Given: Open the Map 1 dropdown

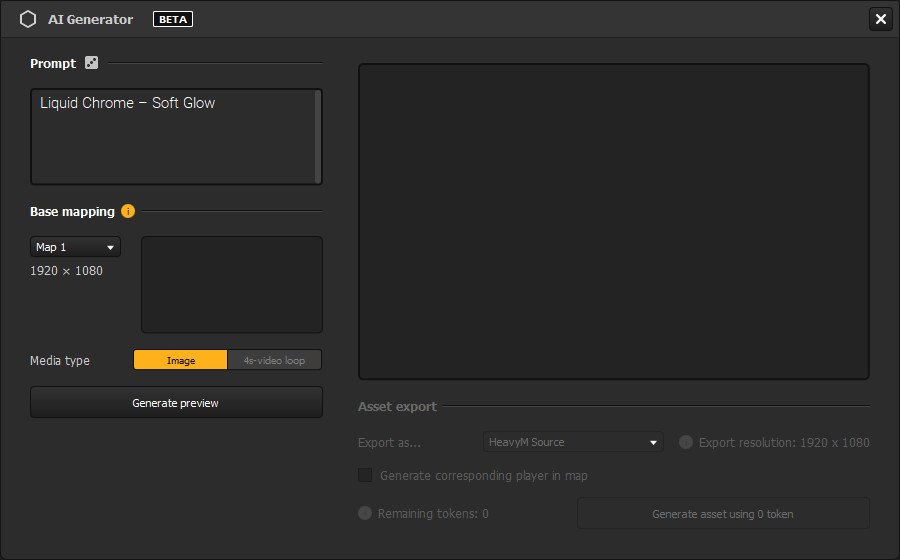Looking at the screenshot, I should 75,247.
